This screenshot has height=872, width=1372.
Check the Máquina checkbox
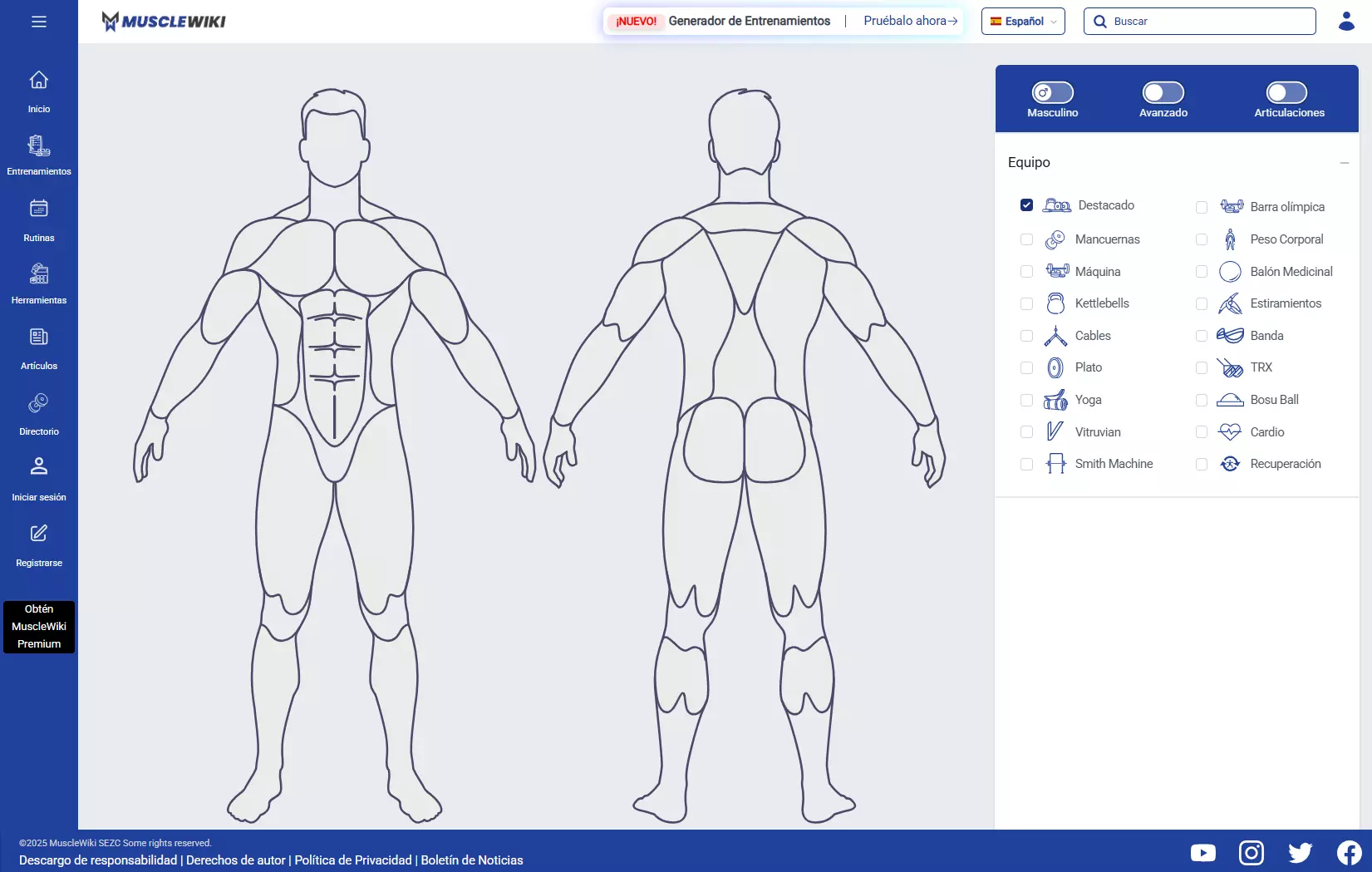click(1027, 272)
